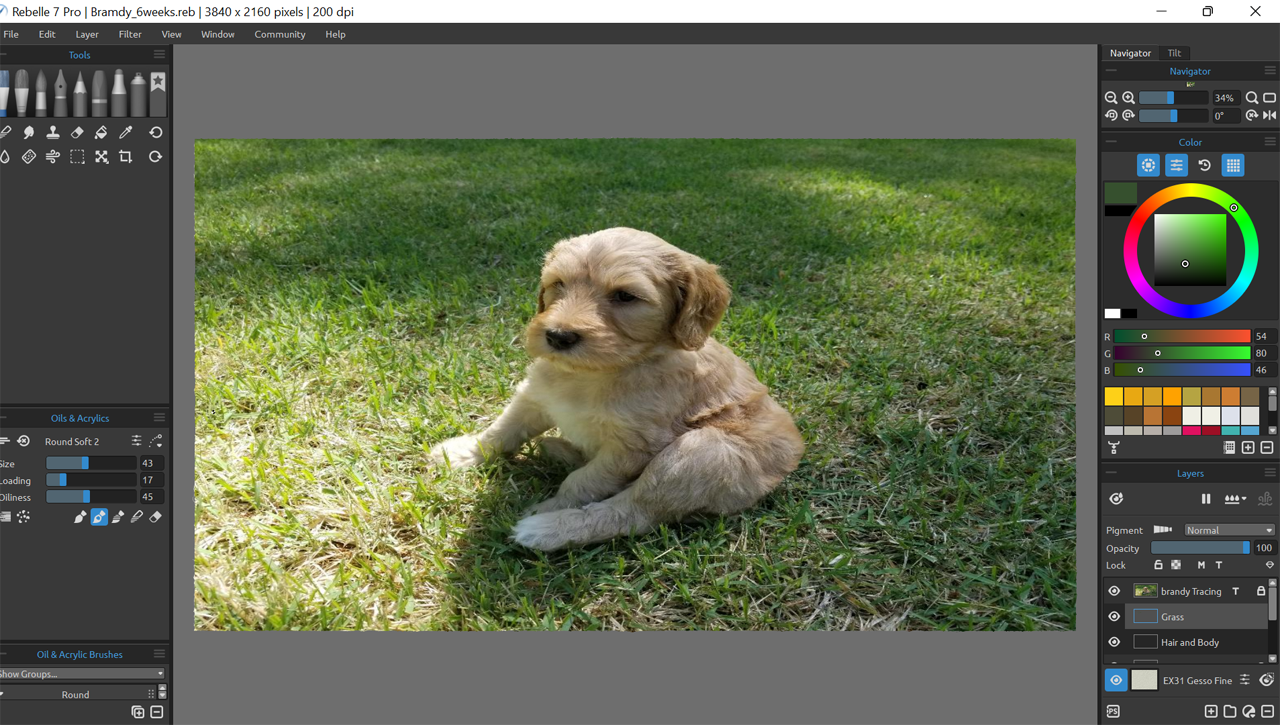Select the Crop tool
Screen dimensions: 1280x725
[x=125, y=157]
